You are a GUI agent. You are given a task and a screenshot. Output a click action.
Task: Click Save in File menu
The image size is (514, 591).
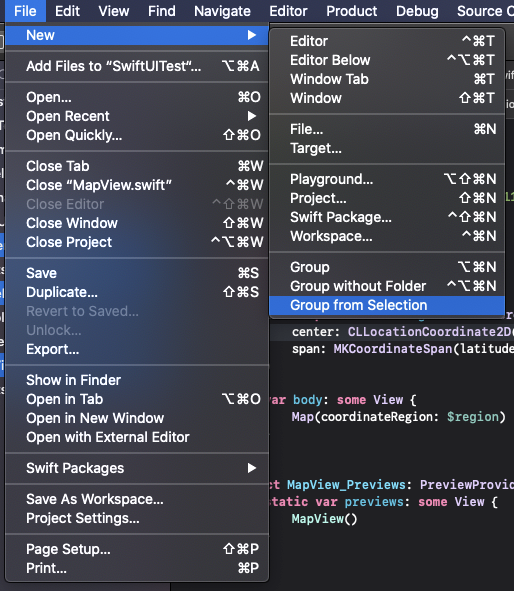tap(137, 273)
